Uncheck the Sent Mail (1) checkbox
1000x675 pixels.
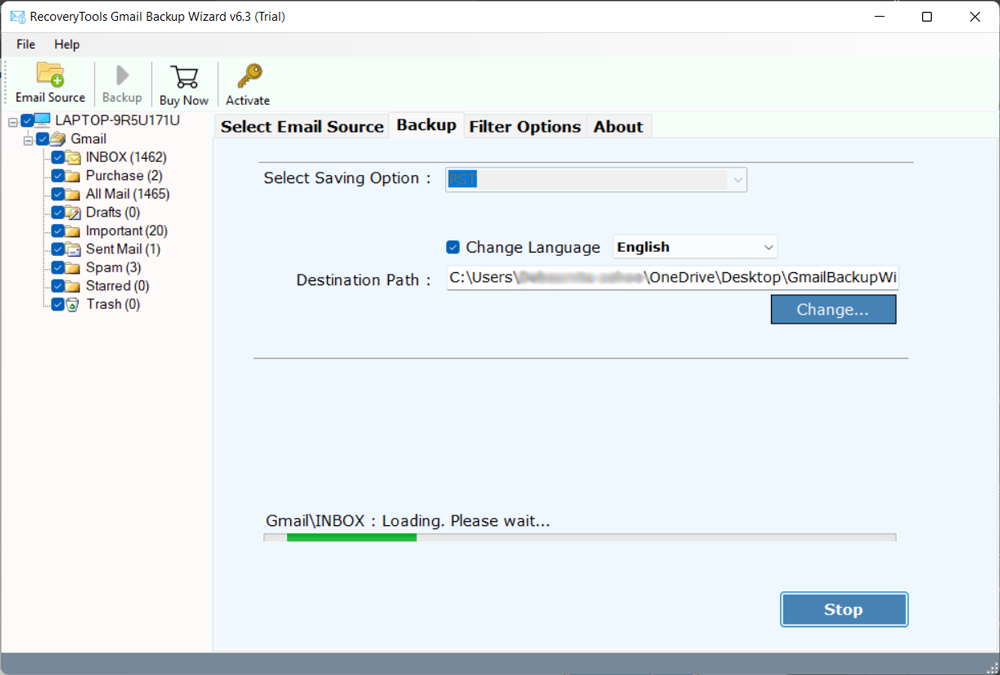pos(58,249)
